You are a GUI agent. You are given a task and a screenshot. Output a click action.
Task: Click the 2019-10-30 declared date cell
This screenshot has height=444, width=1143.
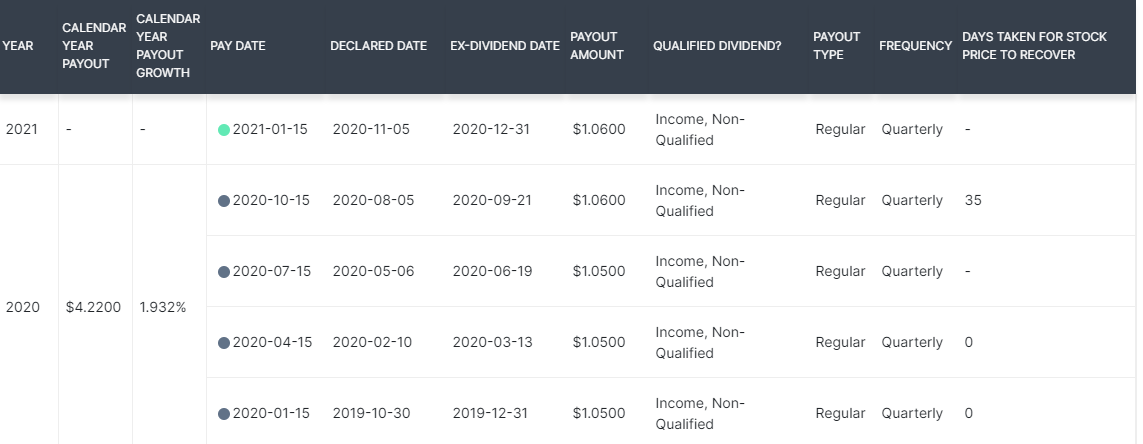pos(371,413)
